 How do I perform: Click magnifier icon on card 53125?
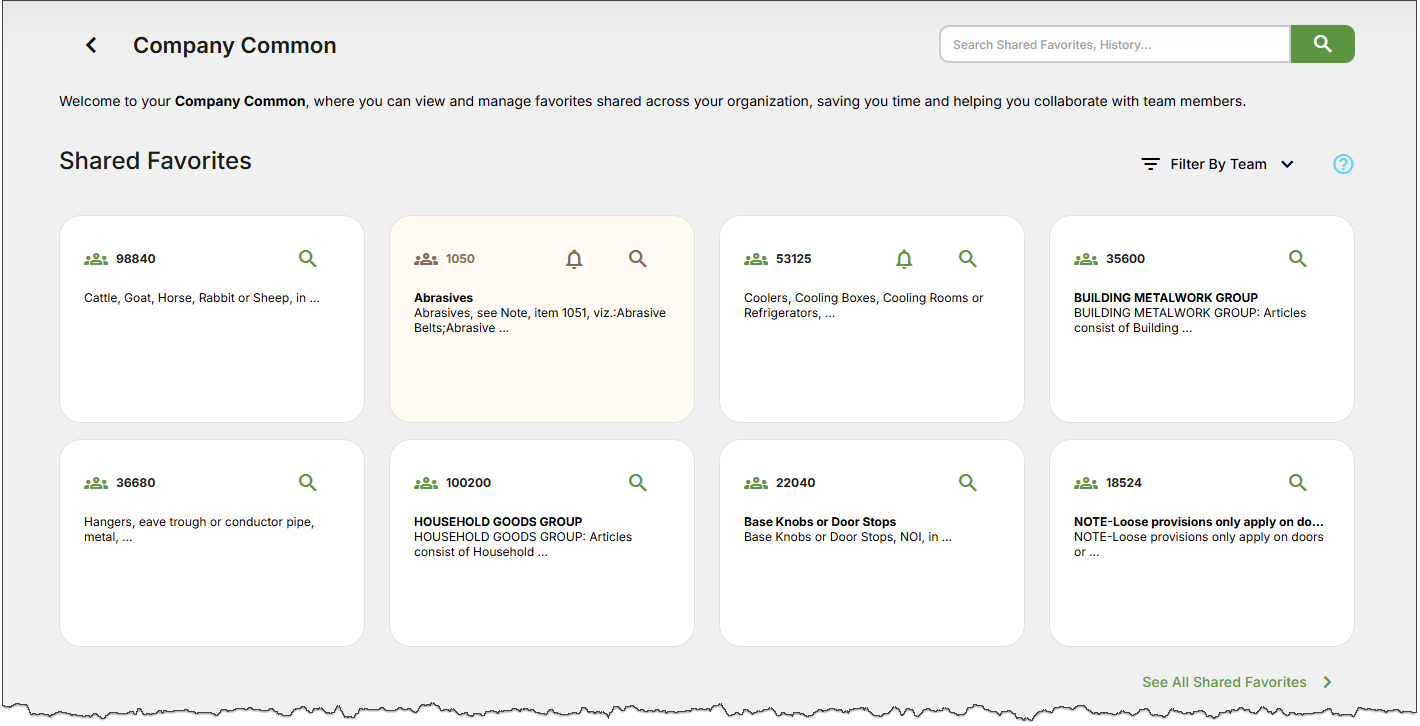pos(968,259)
